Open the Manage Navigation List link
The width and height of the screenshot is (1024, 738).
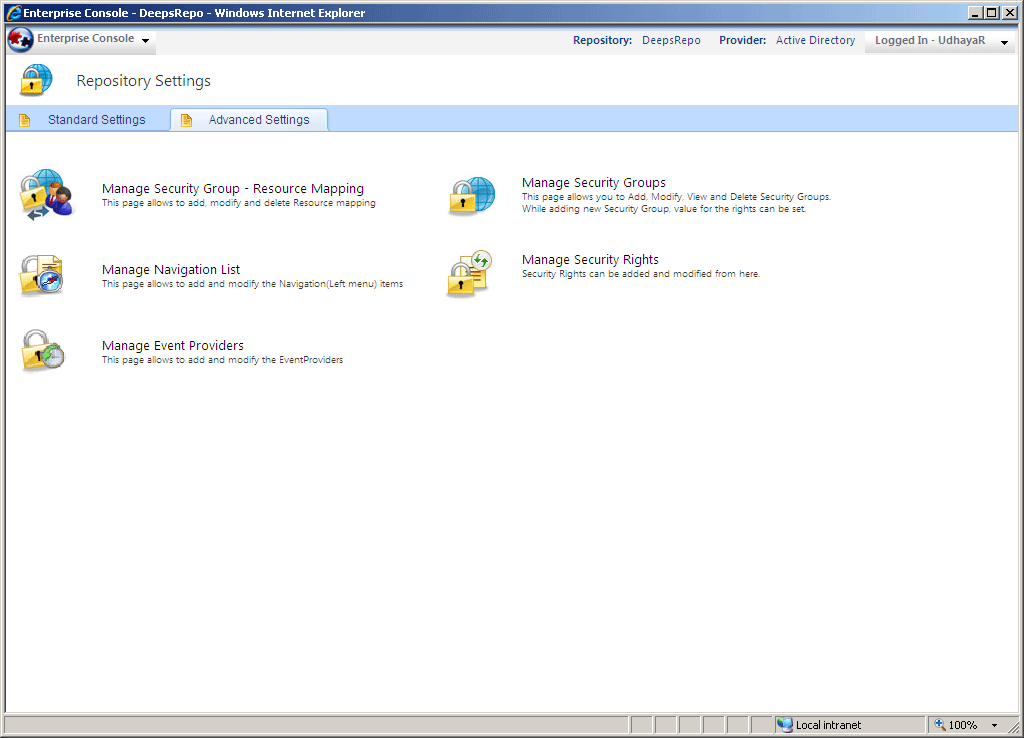[x=171, y=269]
